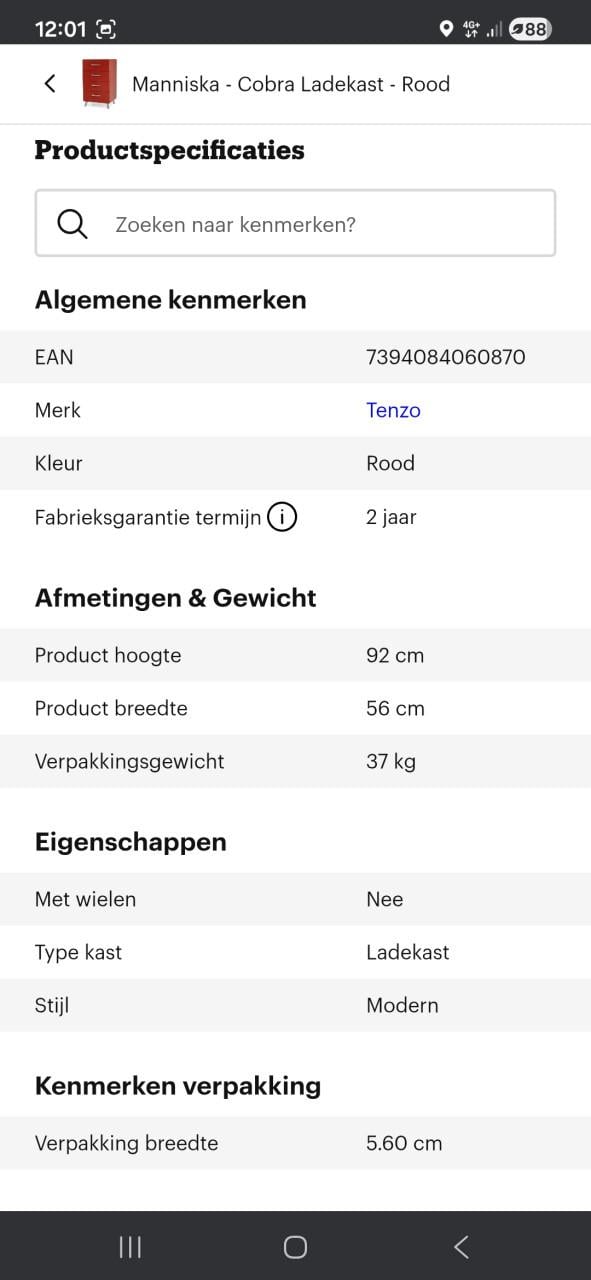The height and width of the screenshot is (1280, 591).
Task: Tap the location pin icon in status bar
Action: tap(447, 29)
